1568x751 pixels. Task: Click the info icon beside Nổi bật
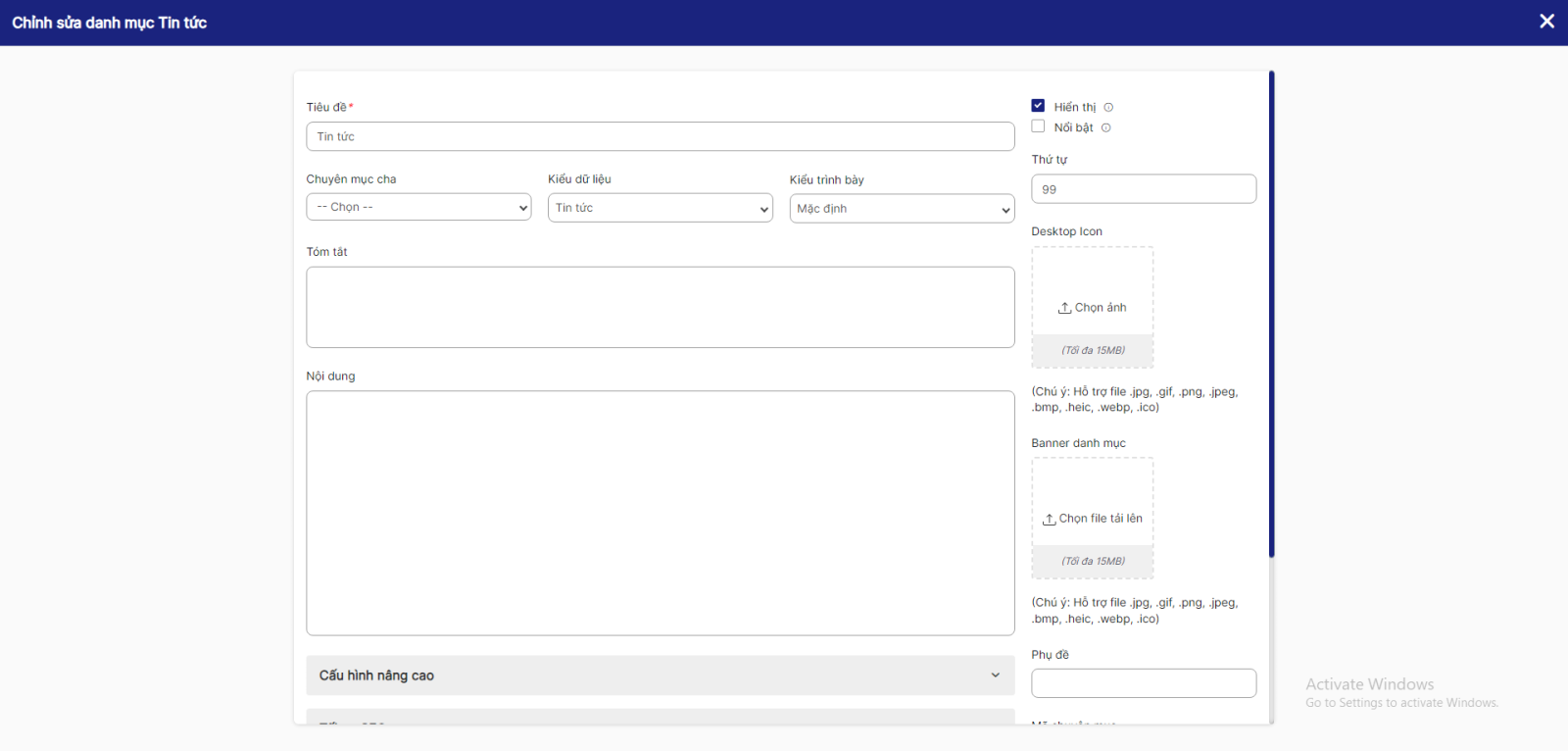[x=1105, y=128]
